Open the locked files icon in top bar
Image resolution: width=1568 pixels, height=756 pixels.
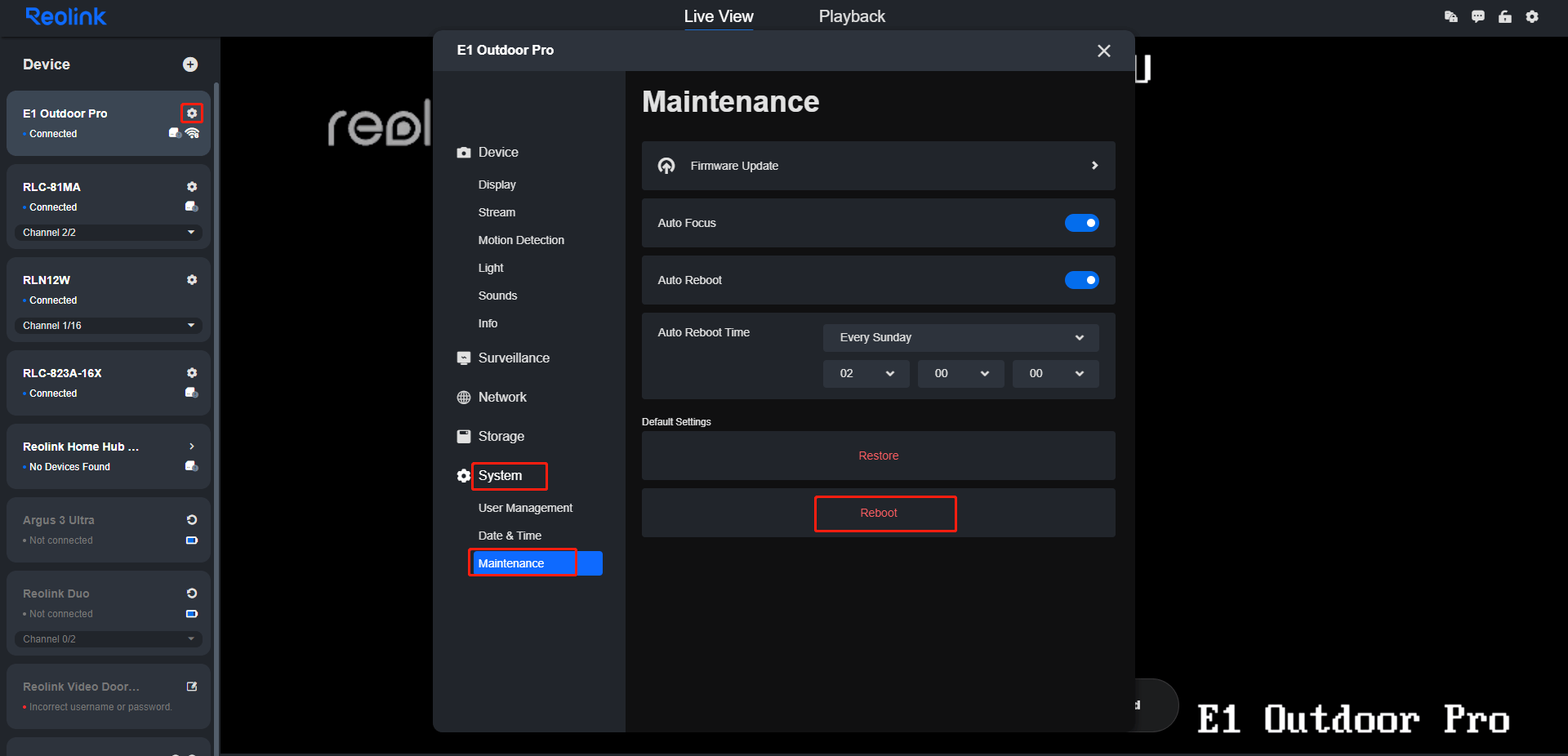point(1451,16)
